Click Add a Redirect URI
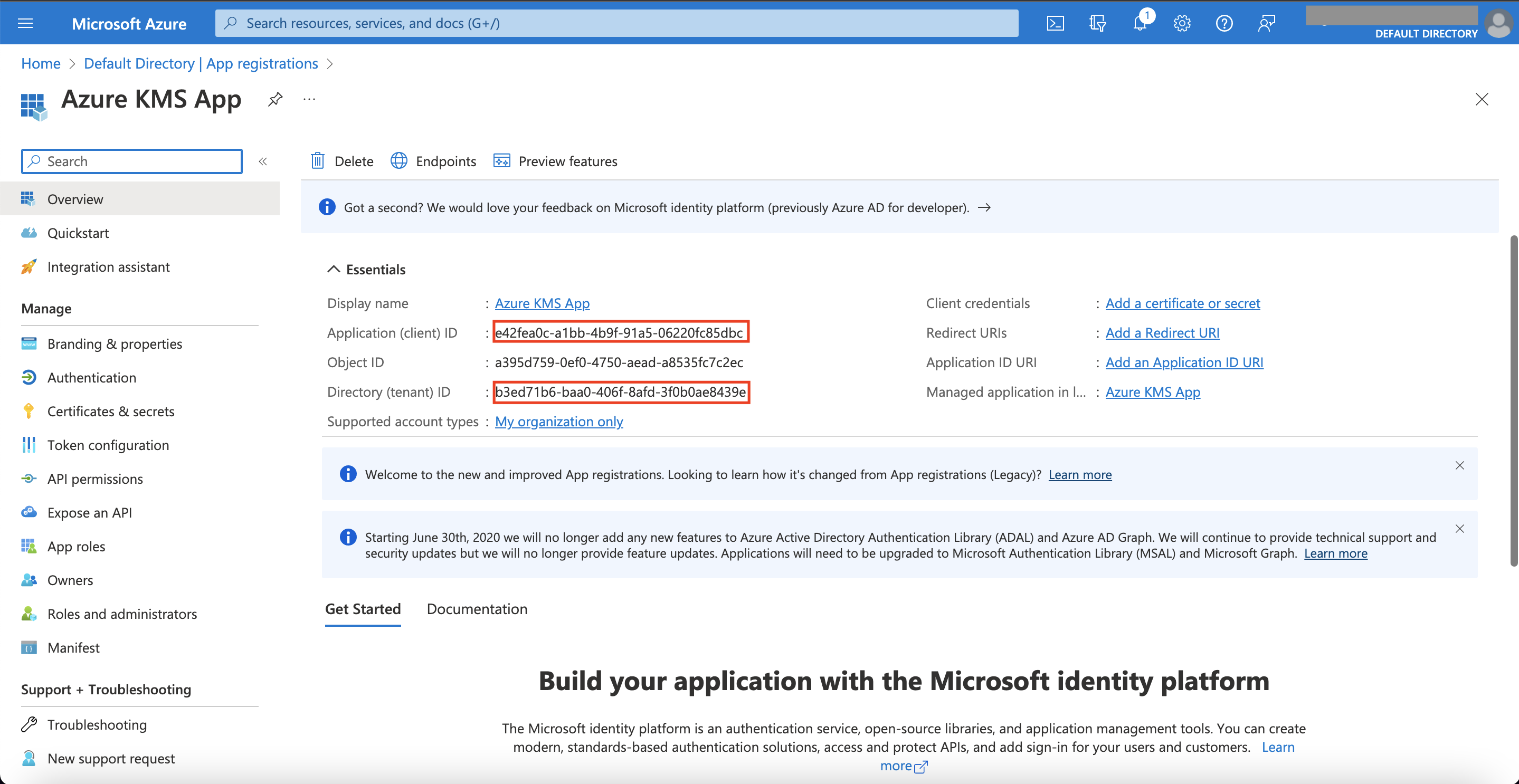 tap(1162, 332)
